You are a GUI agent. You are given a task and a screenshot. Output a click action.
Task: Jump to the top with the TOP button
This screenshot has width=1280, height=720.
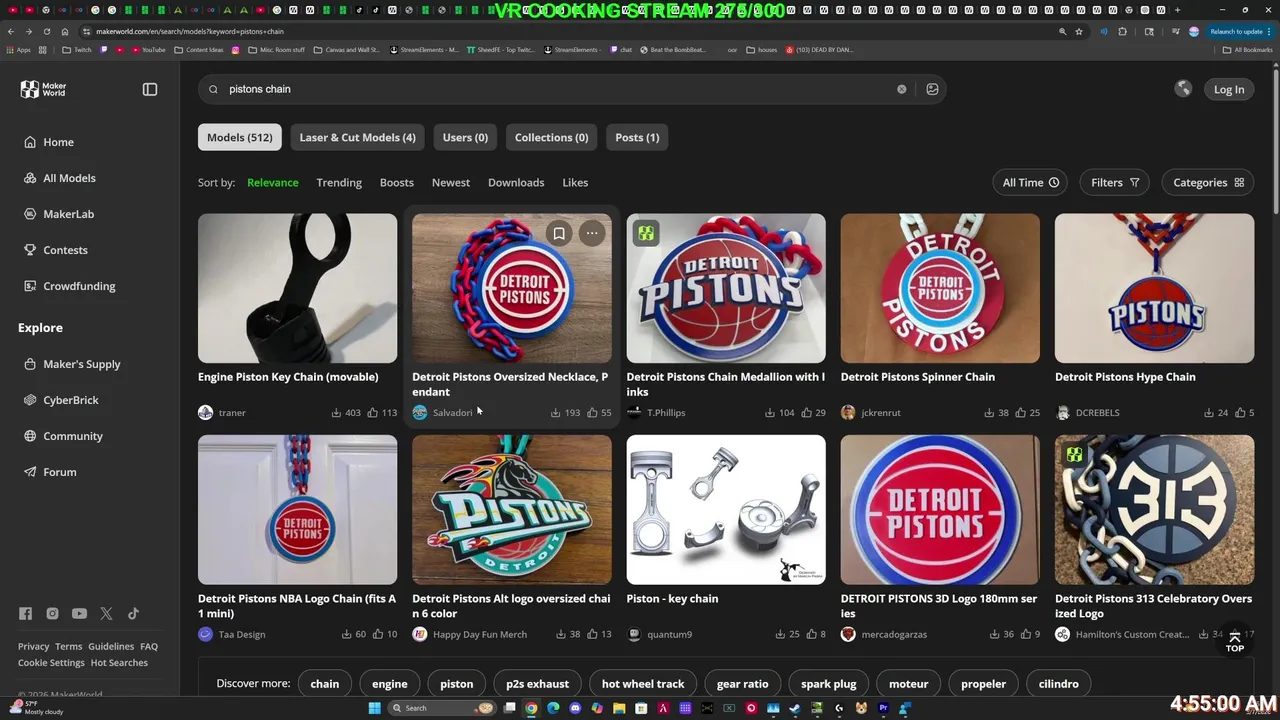pyautogui.click(x=1235, y=641)
